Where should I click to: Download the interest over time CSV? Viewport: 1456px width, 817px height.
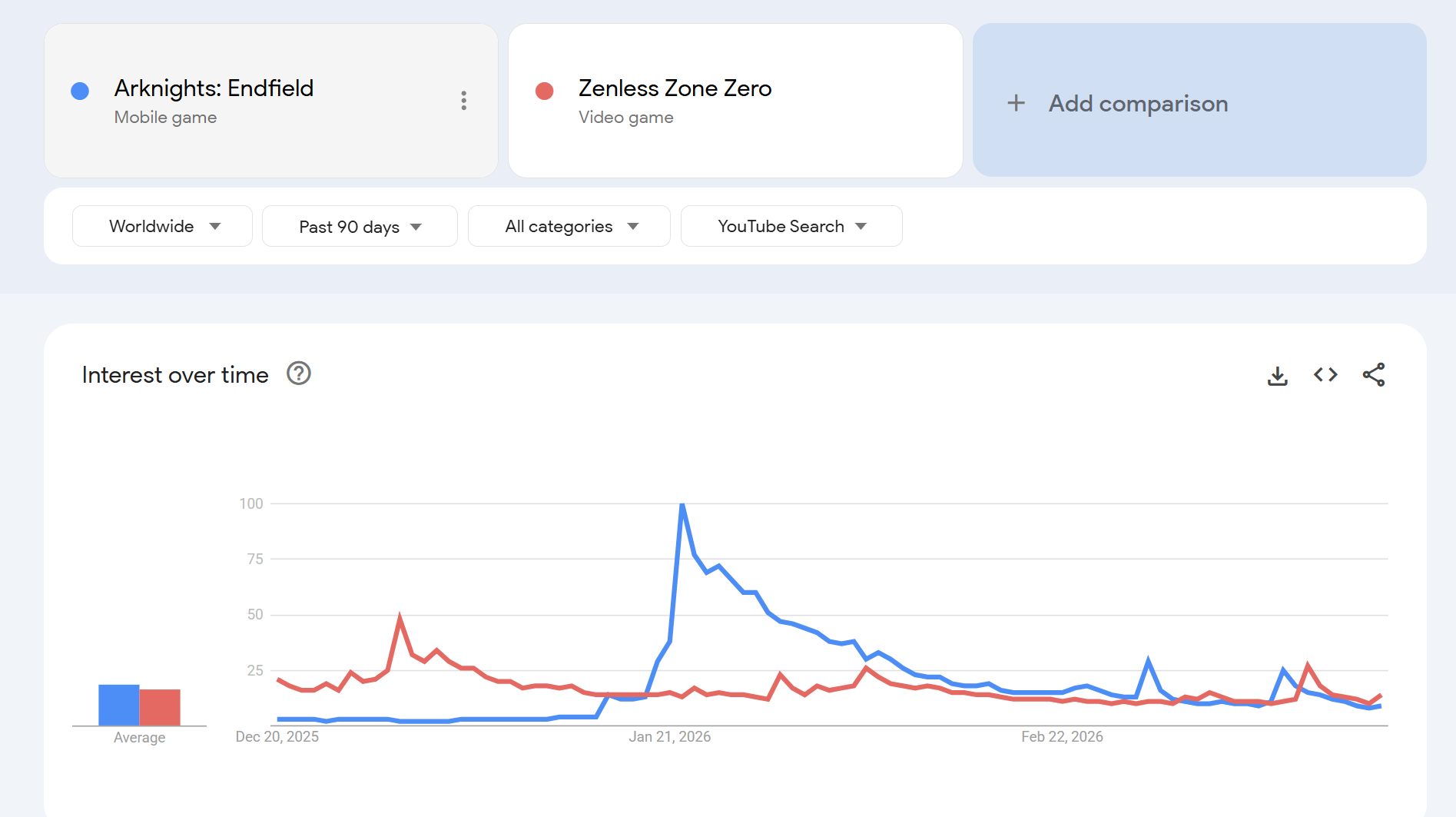tap(1277, 375)
